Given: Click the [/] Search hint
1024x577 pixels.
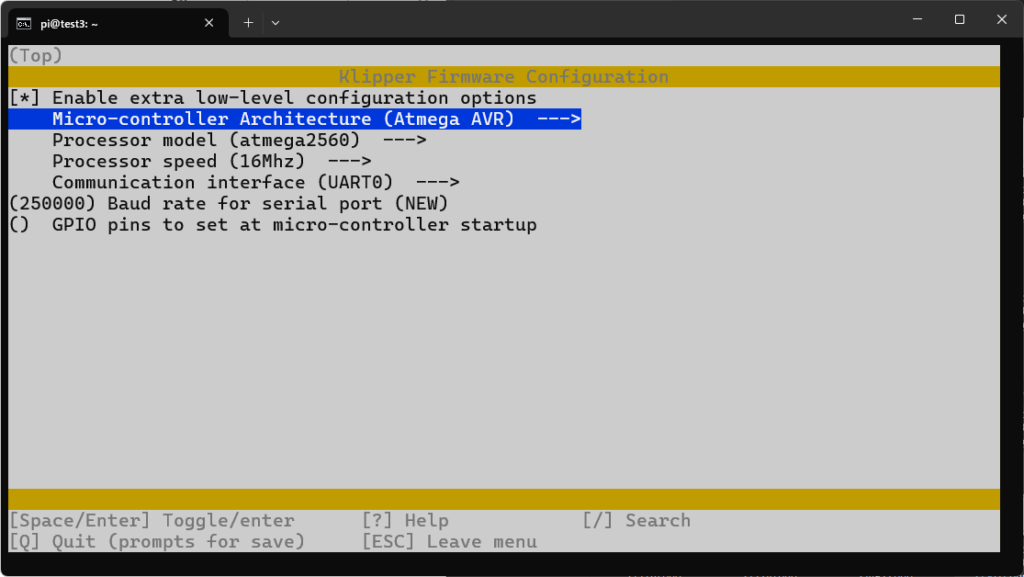Looking at the screenshot, I should (636, 520).
